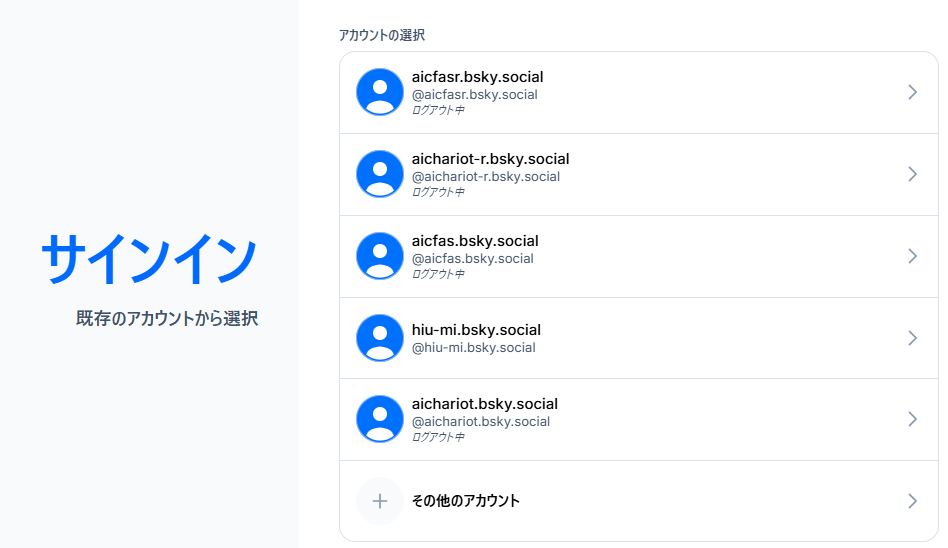This screenshot has width=948, height=548.
Task: Click the avatar icon for aichariot-r.bsky.social
Action: pyautogui.click(x=380, y=174)
